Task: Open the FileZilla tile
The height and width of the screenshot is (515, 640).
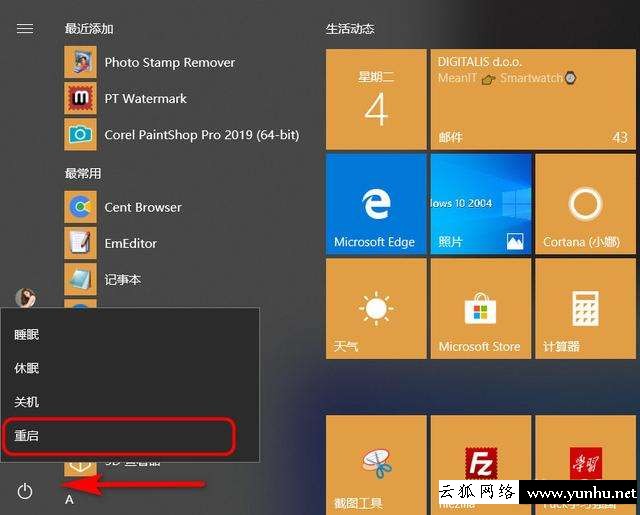Action: (481, 465)
